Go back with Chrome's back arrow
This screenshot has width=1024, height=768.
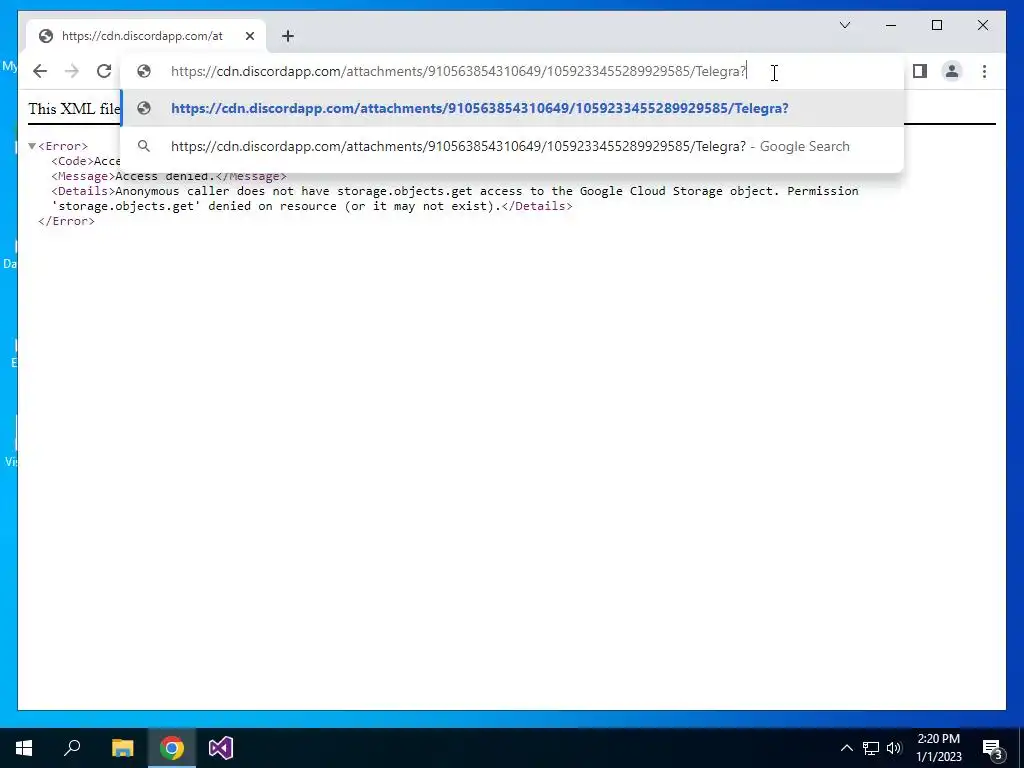pyautogui.click(x=40, y=71)
